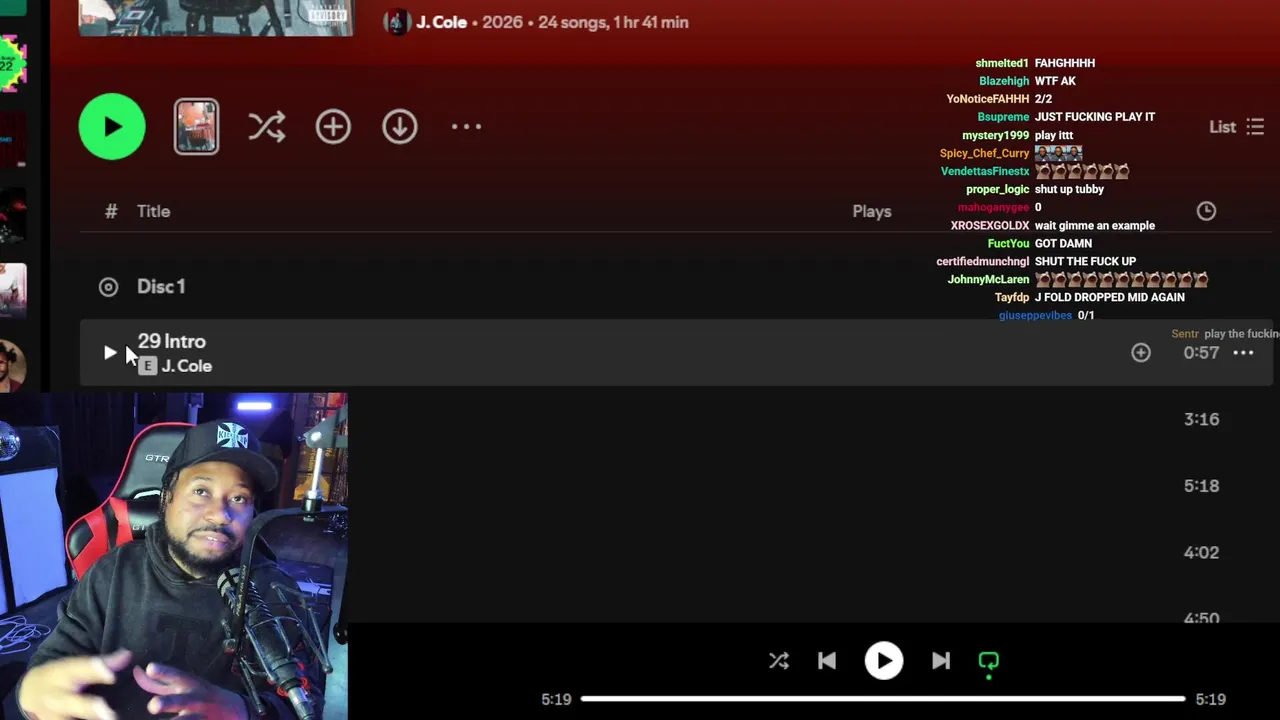Click Bsupreme username in chat

point(1003,117)
